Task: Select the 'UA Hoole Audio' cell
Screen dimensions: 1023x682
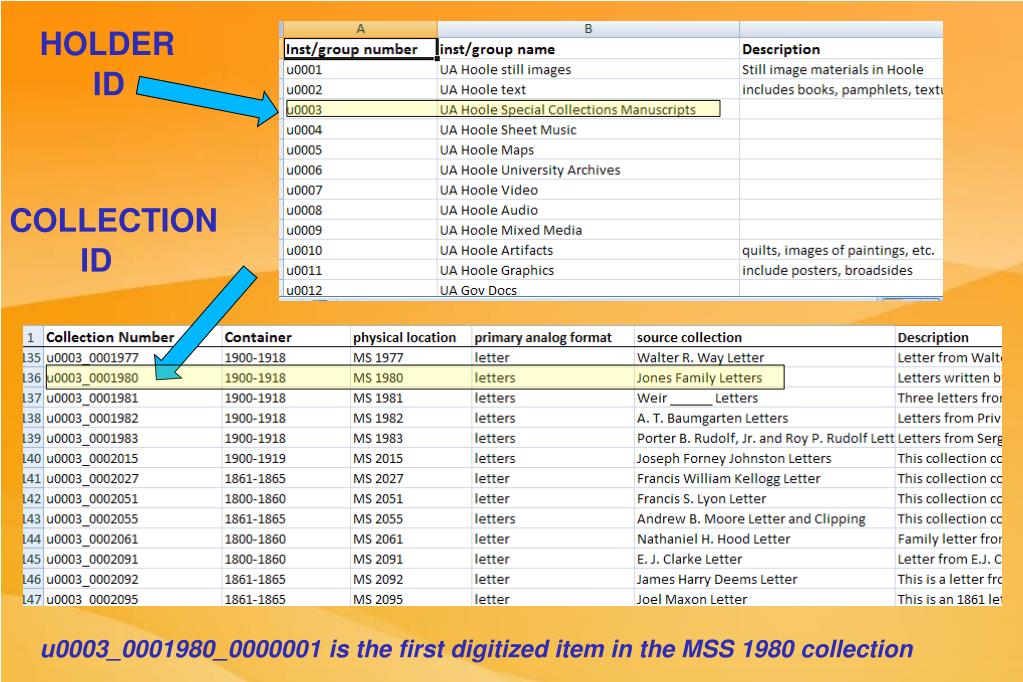Action: point(588,210)
